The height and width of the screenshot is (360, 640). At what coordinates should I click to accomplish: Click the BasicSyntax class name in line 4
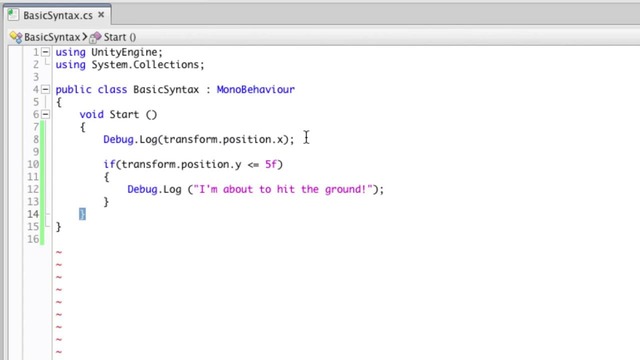pyautogui.click(x=166, y=89)
